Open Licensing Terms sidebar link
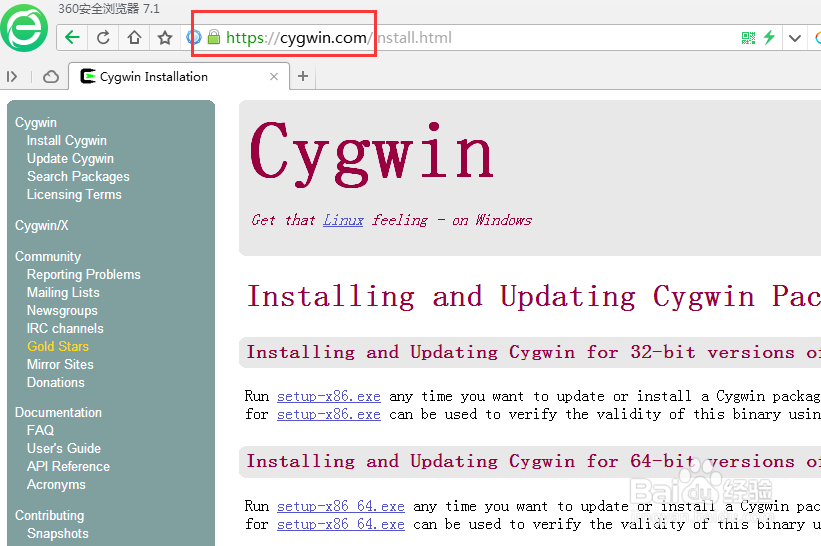This screenshot has width=821, height=546. pyautogui.click(x=74, y=194)
